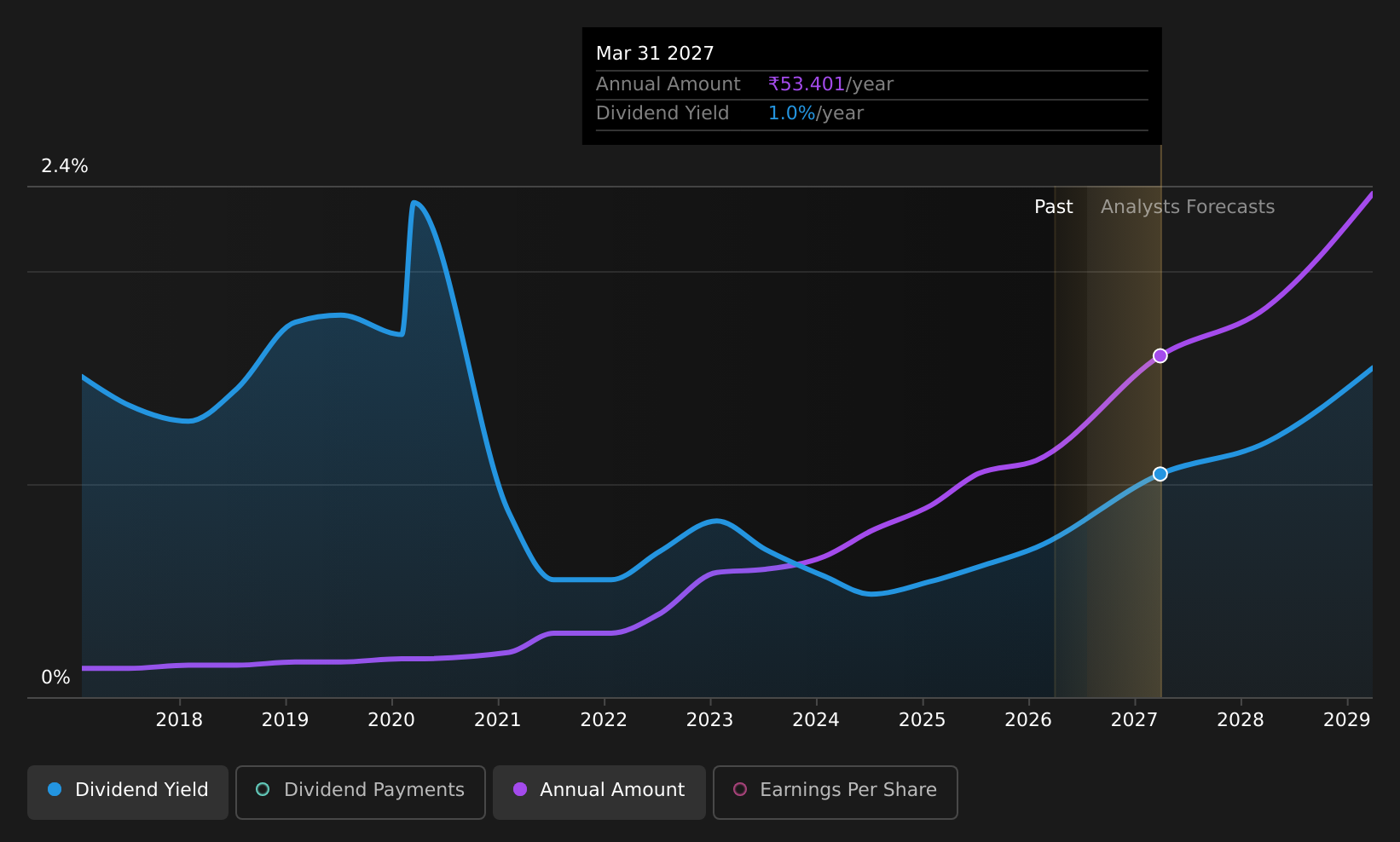Viewport: 1400px width, 842px height.
Task: Click the 2020 x-axis label
Action: 391,720
